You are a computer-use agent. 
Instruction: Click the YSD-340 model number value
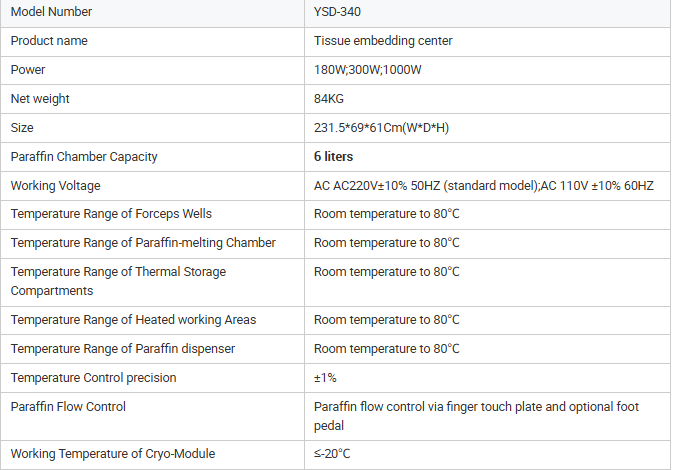click(x=337, y=12)
